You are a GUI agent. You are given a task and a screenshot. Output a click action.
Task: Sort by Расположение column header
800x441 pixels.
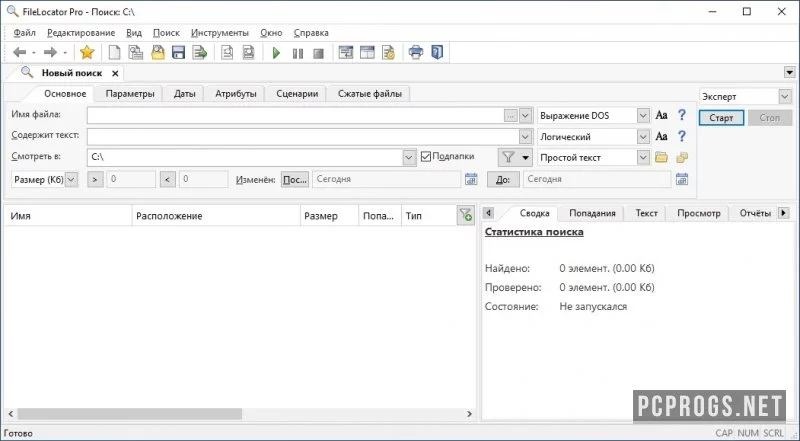216,216
